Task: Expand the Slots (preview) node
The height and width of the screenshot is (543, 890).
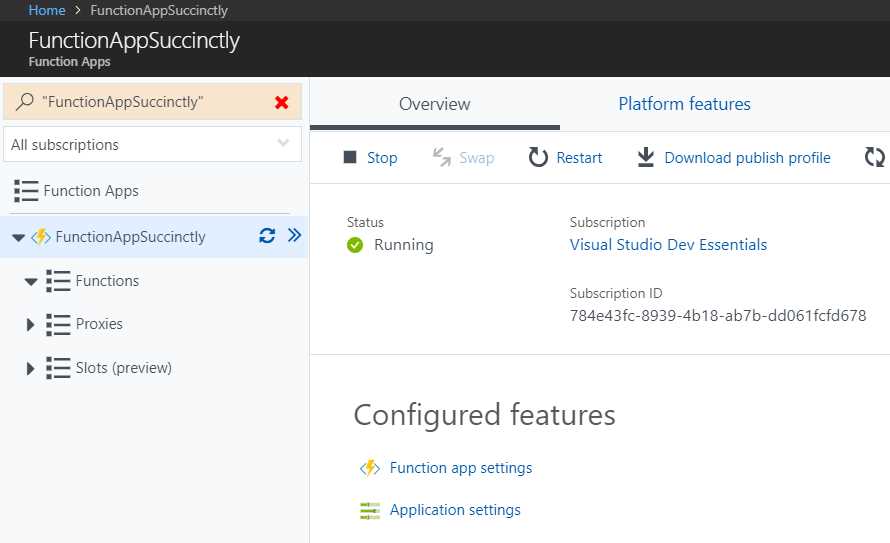Action: 31,369
